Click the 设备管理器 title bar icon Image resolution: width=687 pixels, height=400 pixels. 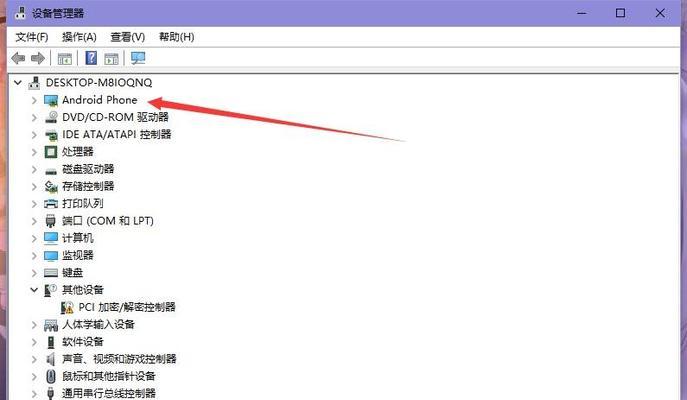tap(20, 13)
